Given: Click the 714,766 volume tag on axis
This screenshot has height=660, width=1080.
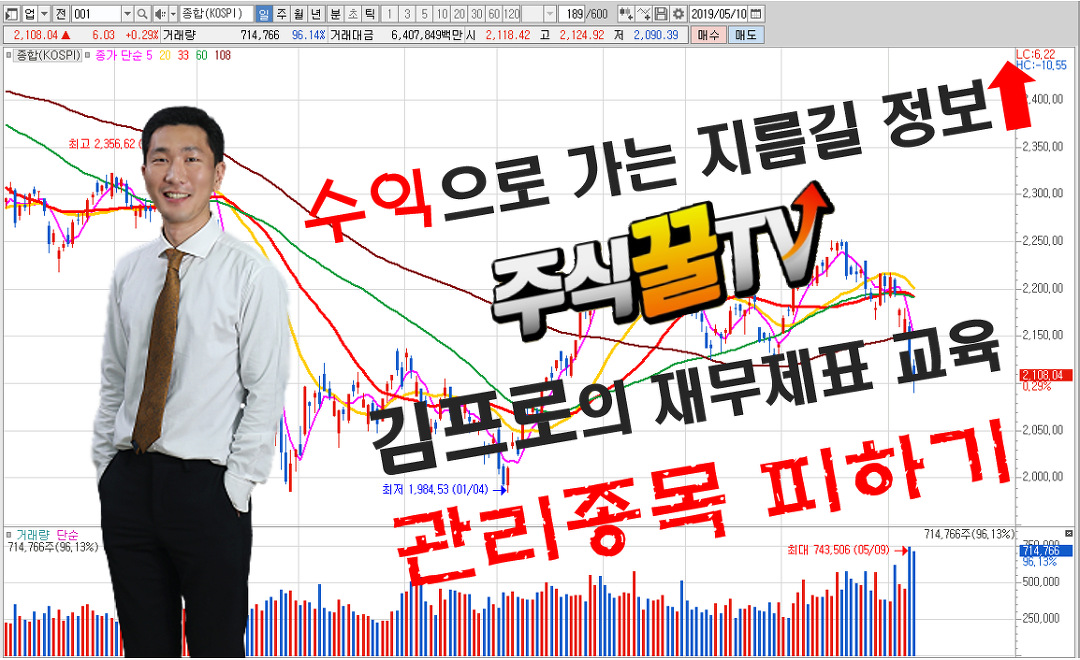Looking at the screenshot, I should (1046, 550).
